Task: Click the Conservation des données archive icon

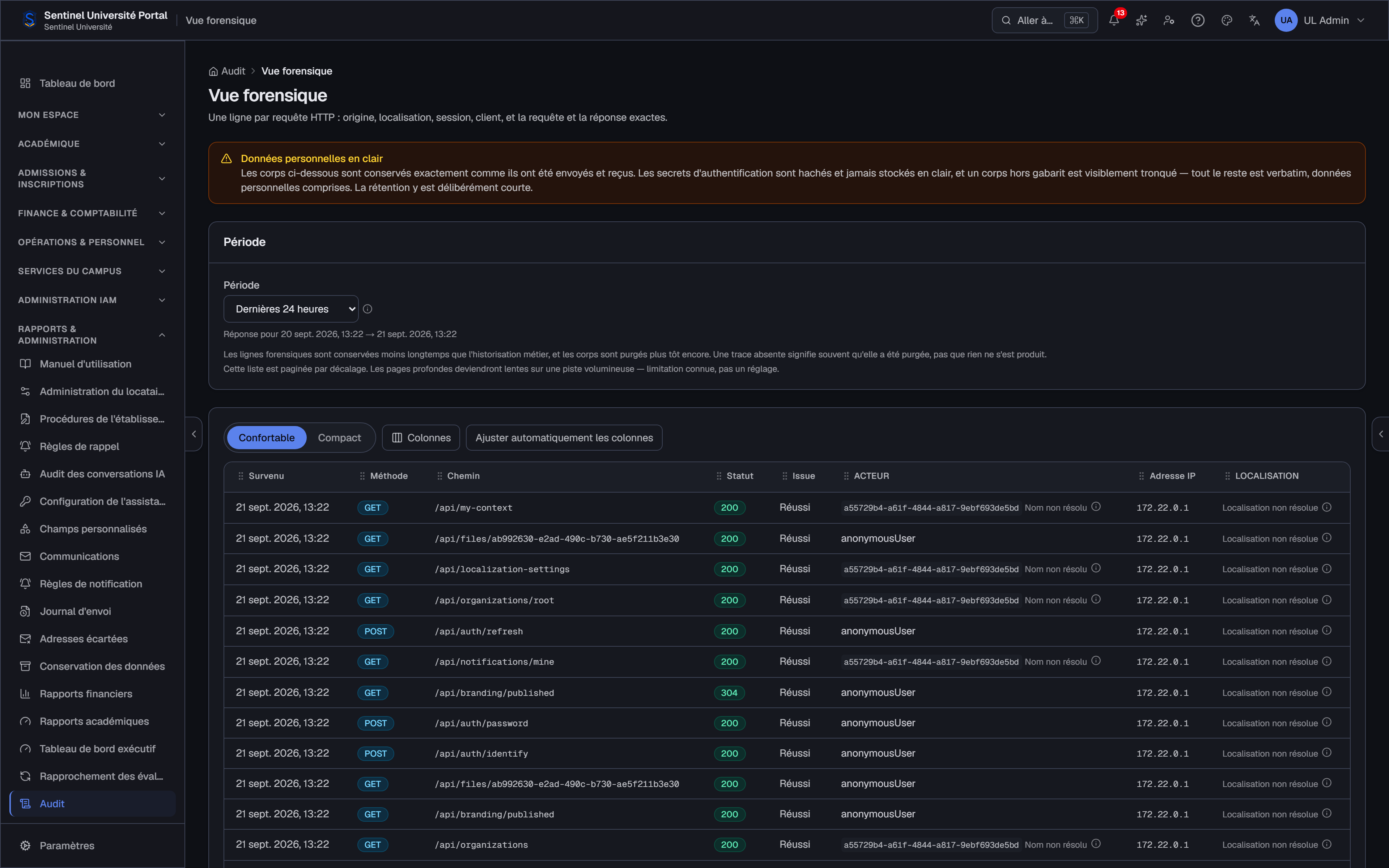Action: pyautogui.click(x=25, y=666)
